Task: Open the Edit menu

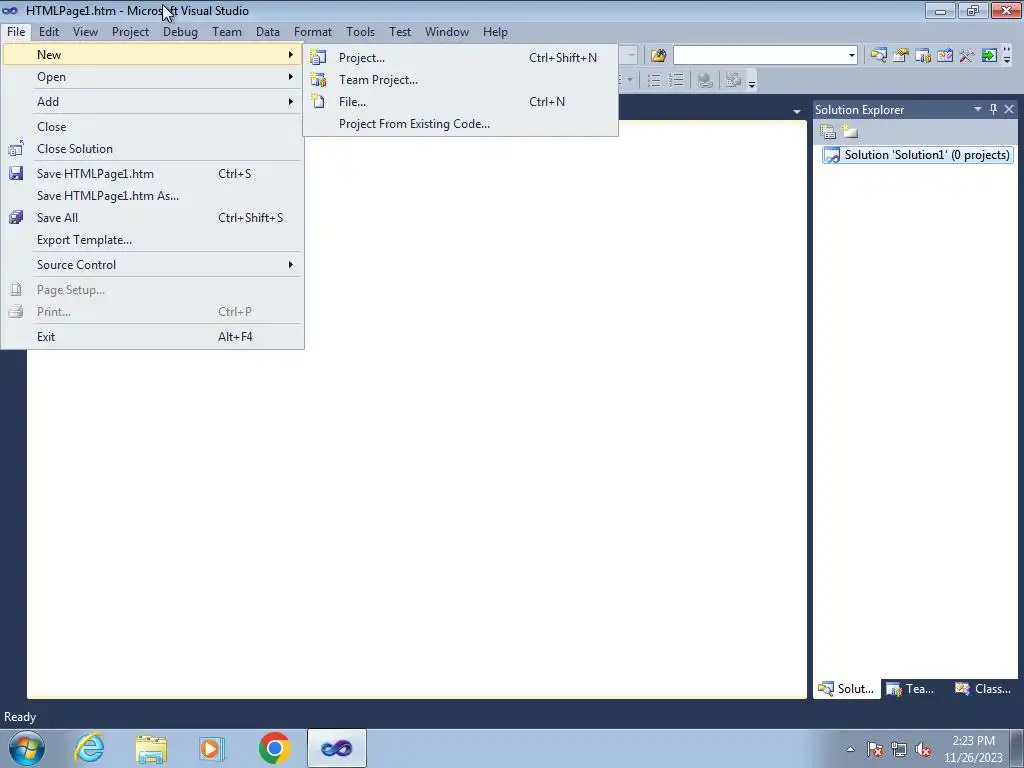Action: [x=48, y=31]
